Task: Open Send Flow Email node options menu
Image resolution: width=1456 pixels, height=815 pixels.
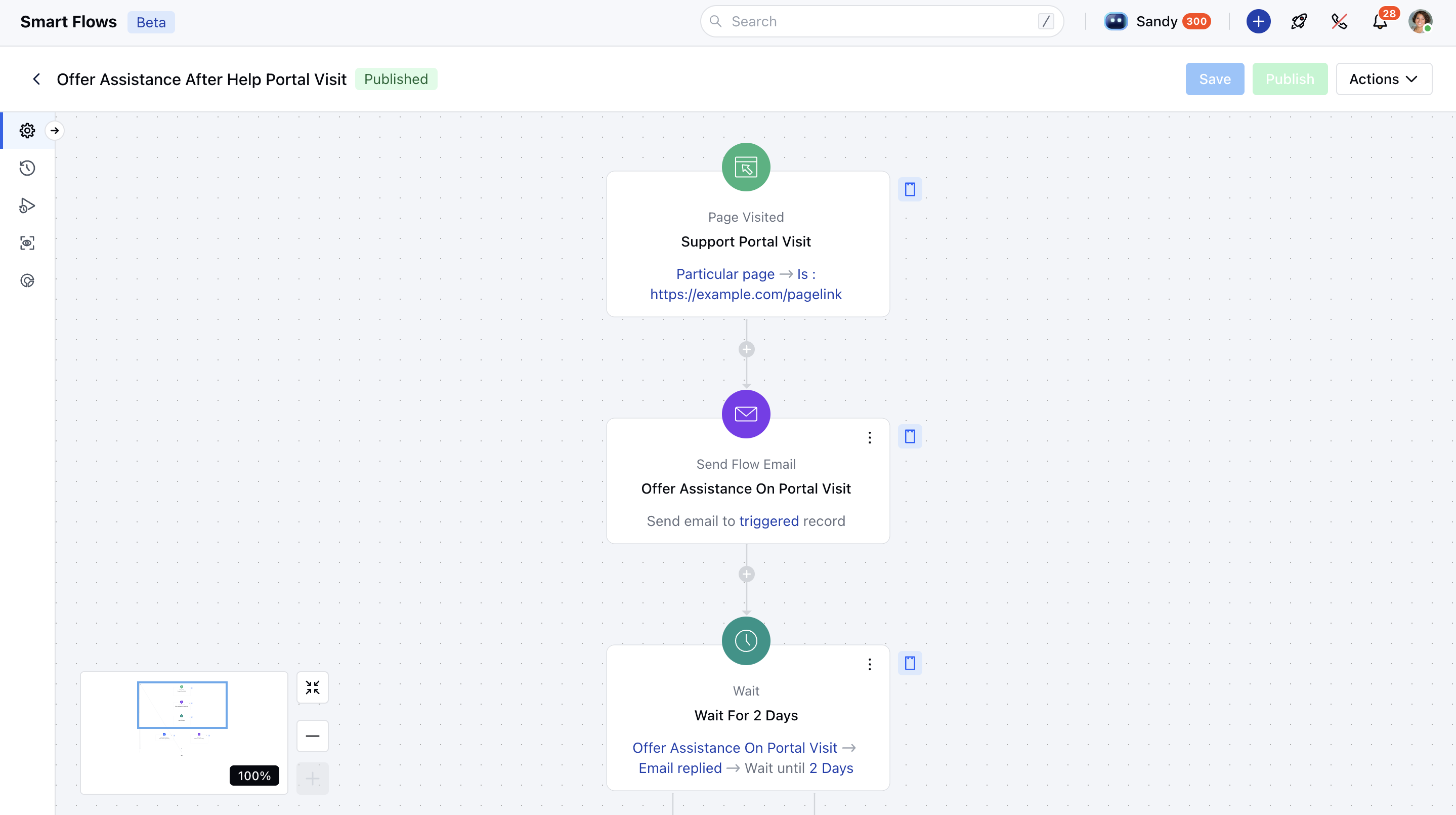Action: pos(869,437)
